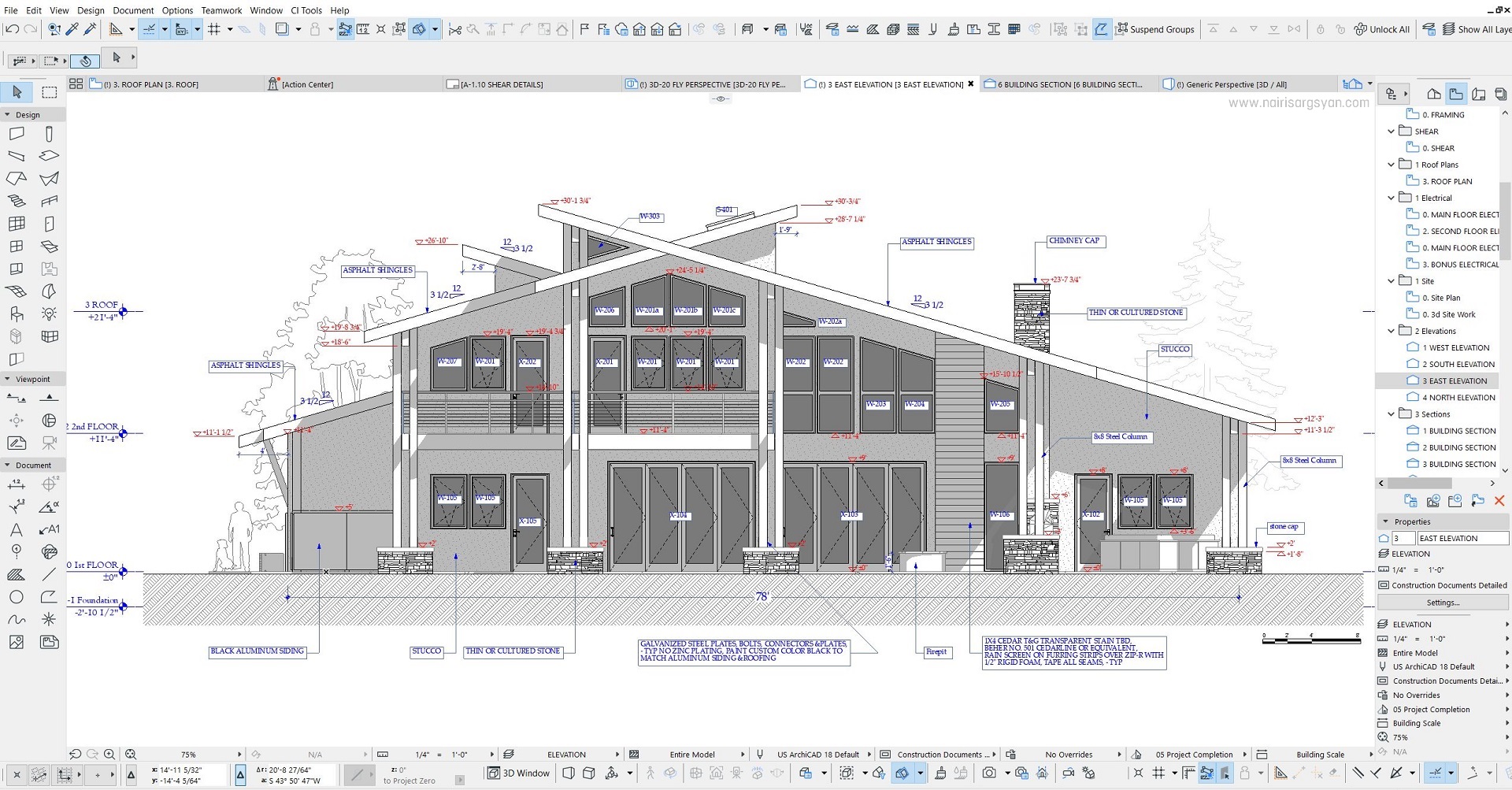
Task: Toggle the grid display icon
Action: point(214,29)
